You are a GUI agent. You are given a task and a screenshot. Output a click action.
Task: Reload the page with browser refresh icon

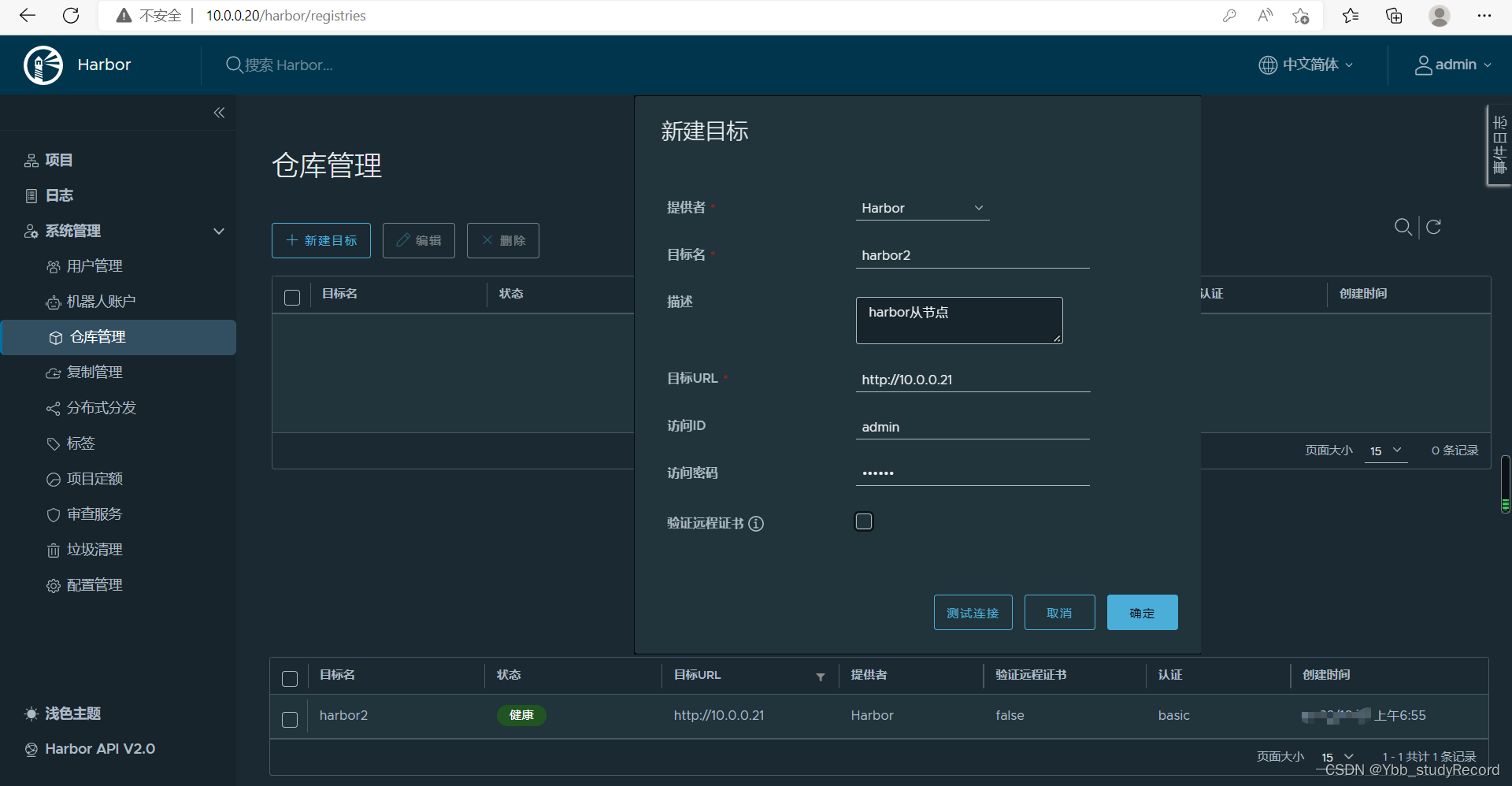pyautogui.click(x=71, y=16)
